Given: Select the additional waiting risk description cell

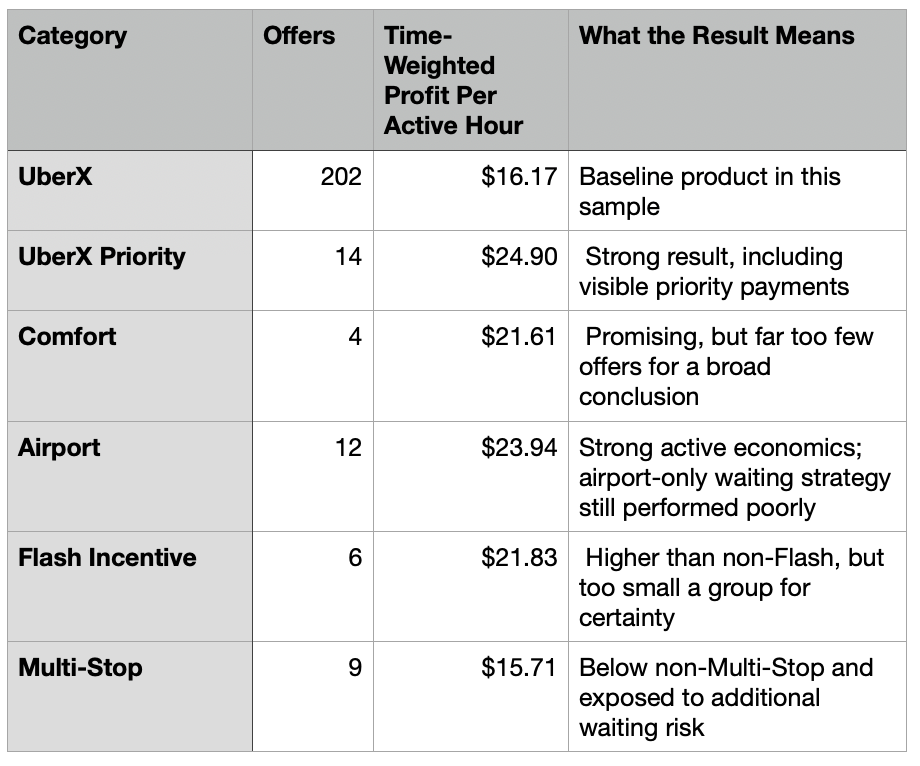Looking at the screenshot, I should (x=737, y=696).
